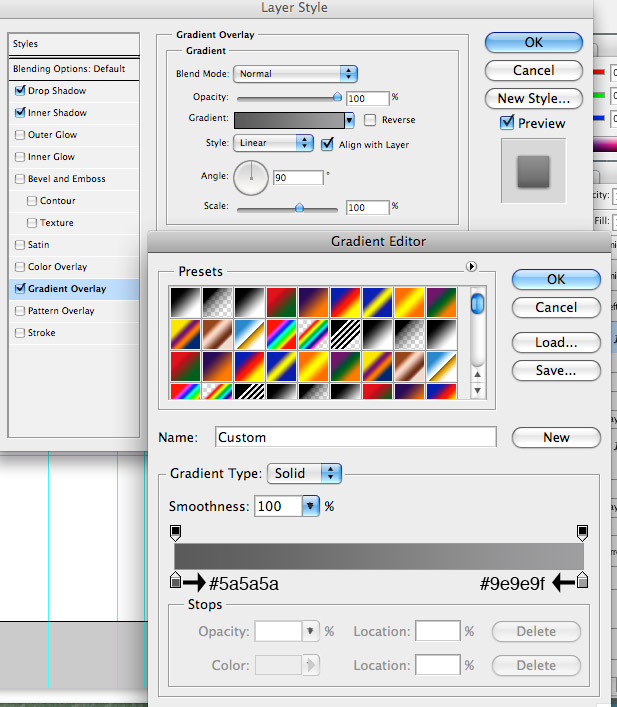Click the New gradient button
Image resolution: width=617 pixels, height=707 pixels.
point(556,437)
